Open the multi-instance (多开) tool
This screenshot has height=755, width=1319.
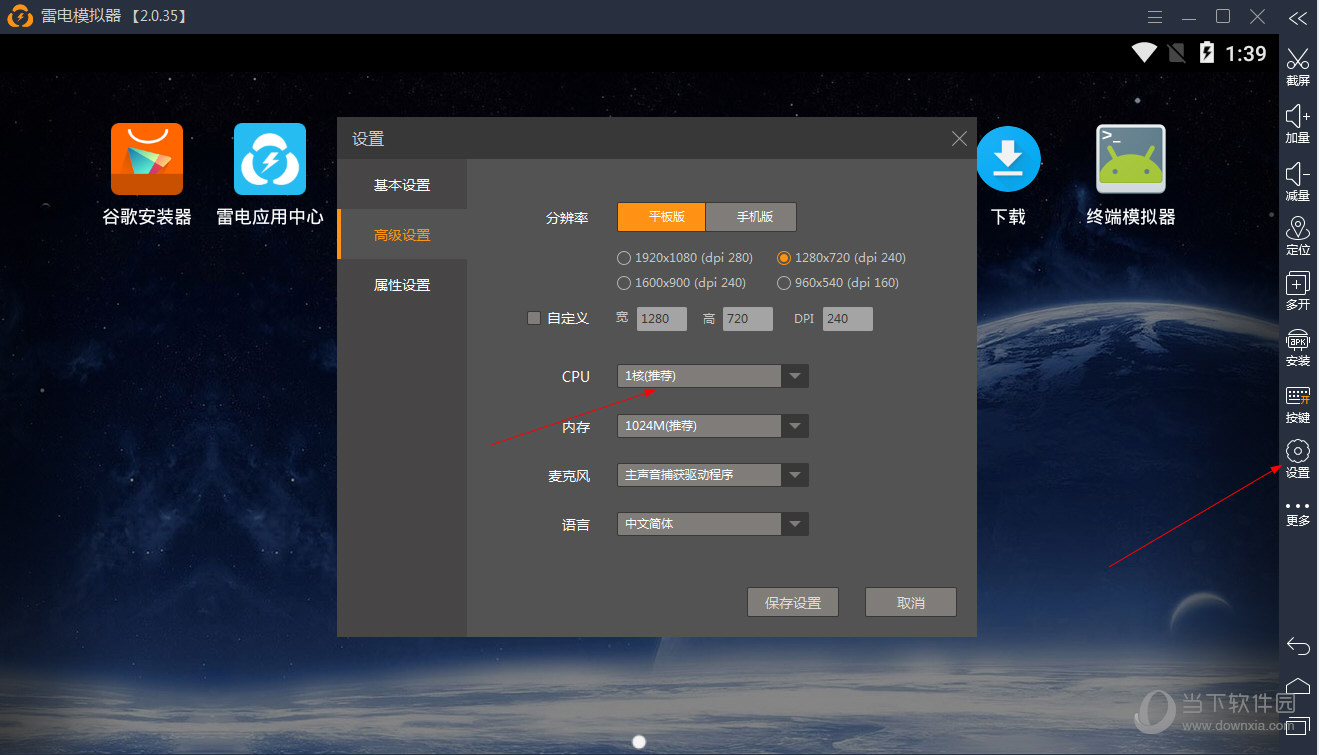[x=1297, y=284]
